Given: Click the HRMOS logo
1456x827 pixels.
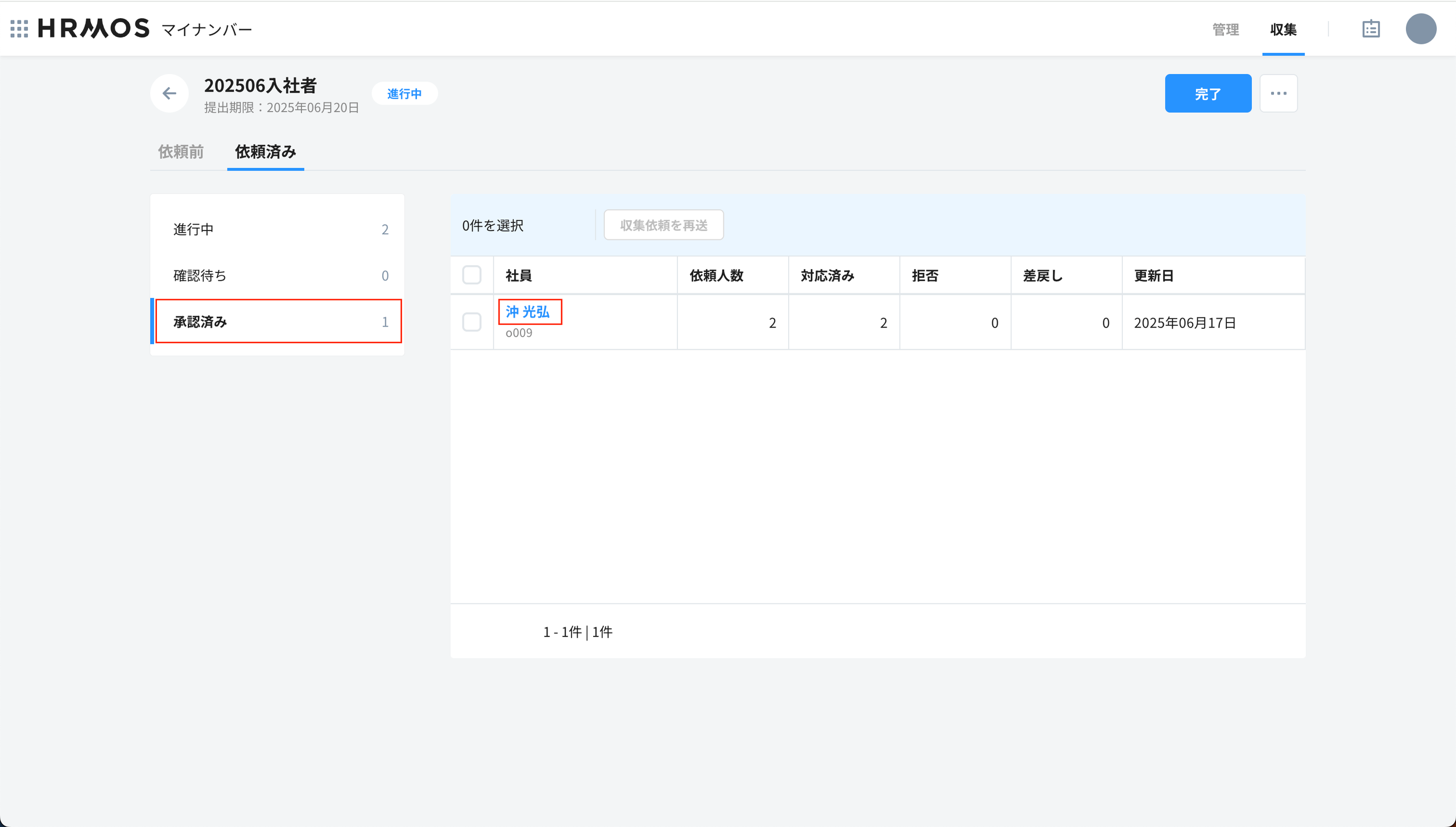Looking at the screenshot, I should tap(94, 28).
